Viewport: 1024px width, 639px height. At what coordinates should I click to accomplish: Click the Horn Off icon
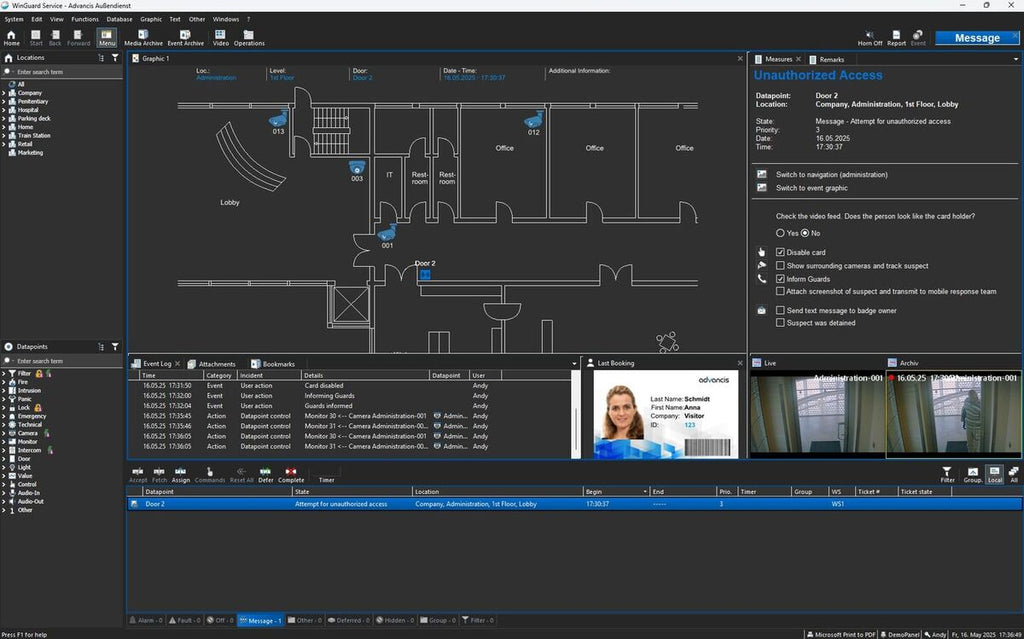tap(869, 38)
